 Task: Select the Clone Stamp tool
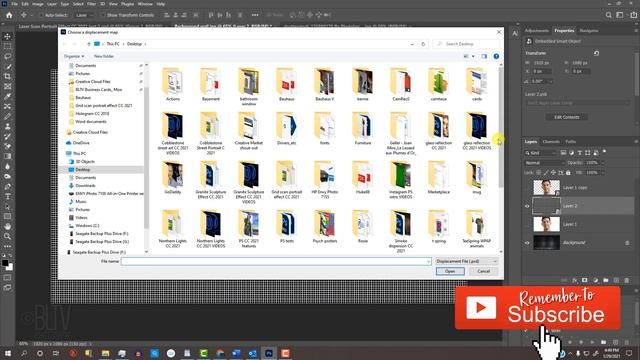point(7,126)
